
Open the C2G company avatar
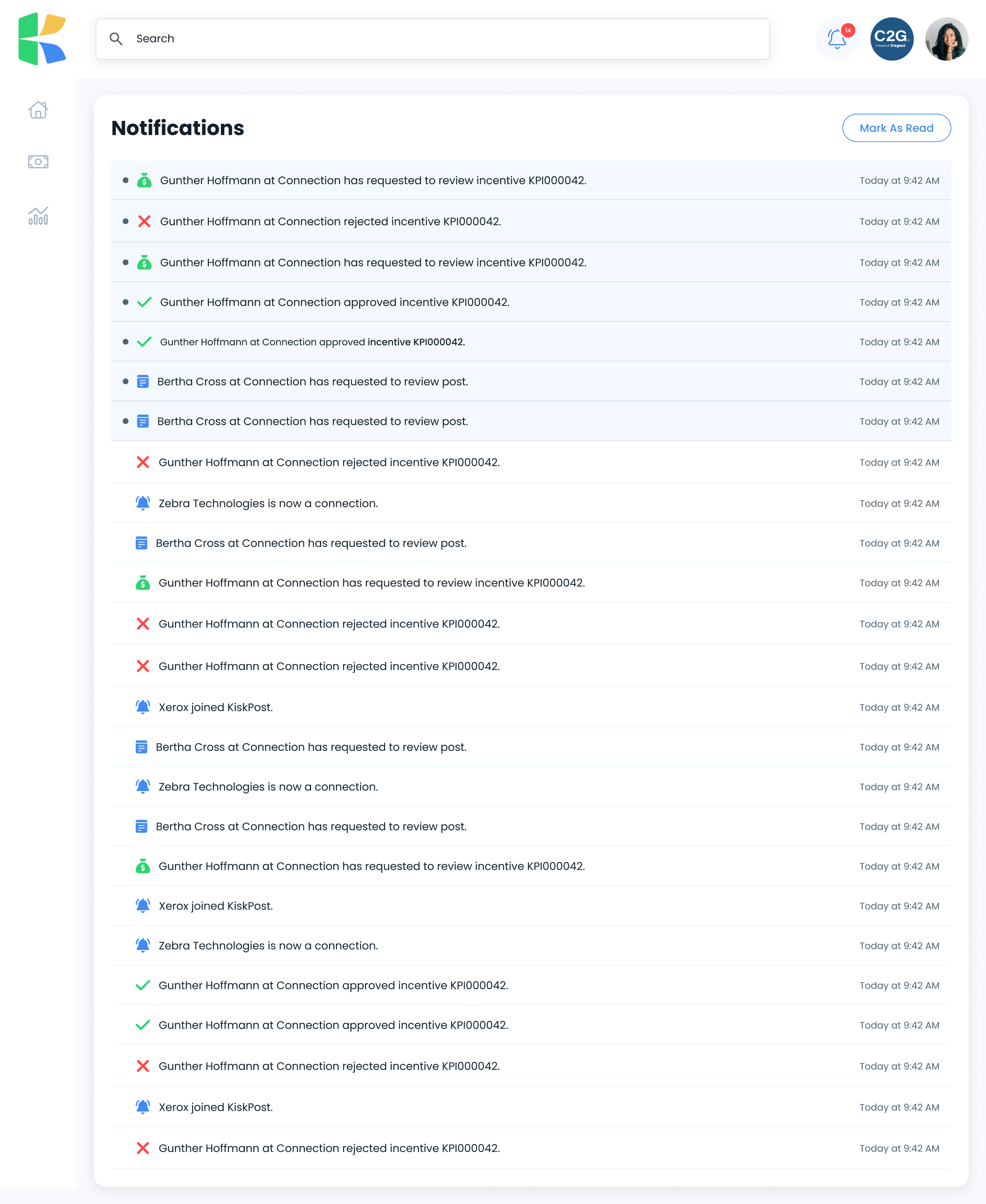tap(892, 39)
